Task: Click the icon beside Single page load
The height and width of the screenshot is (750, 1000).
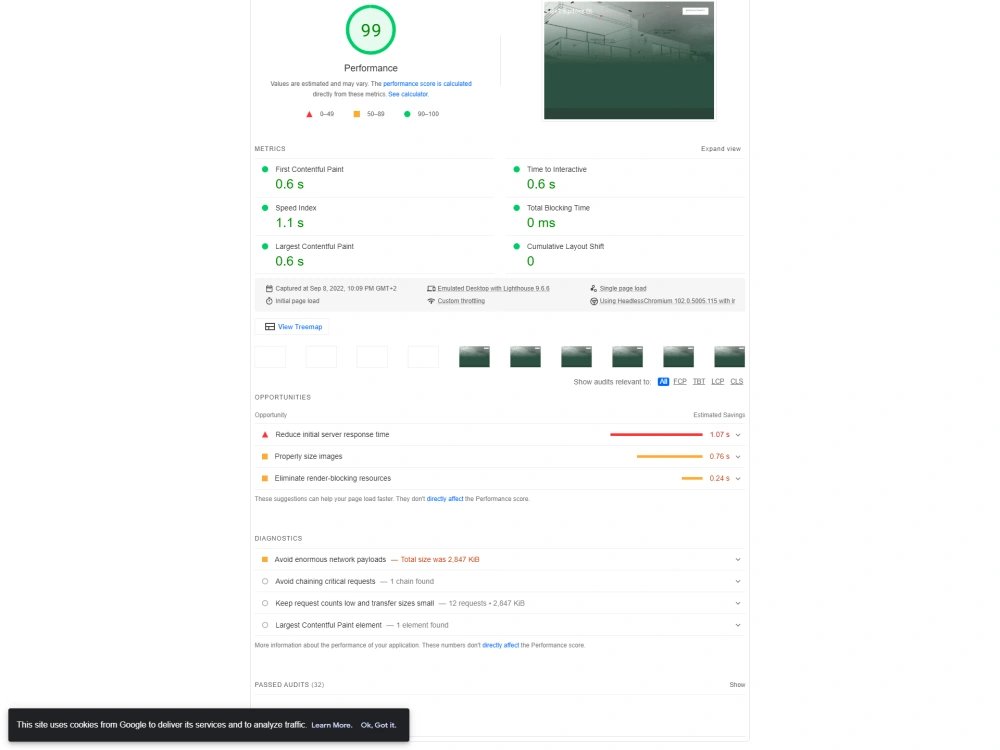Action: coord(593,288)
